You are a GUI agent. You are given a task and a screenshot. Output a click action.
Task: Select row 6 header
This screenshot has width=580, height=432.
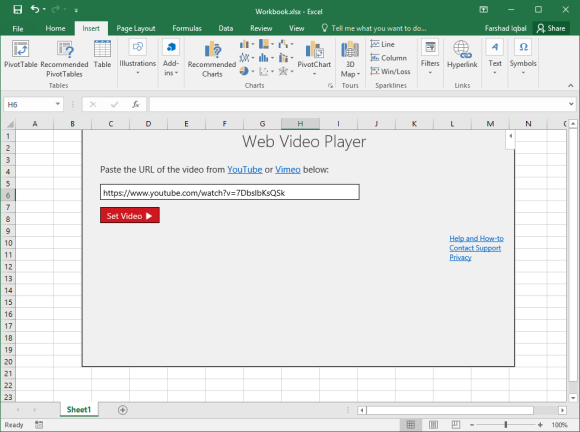point(8,195)
